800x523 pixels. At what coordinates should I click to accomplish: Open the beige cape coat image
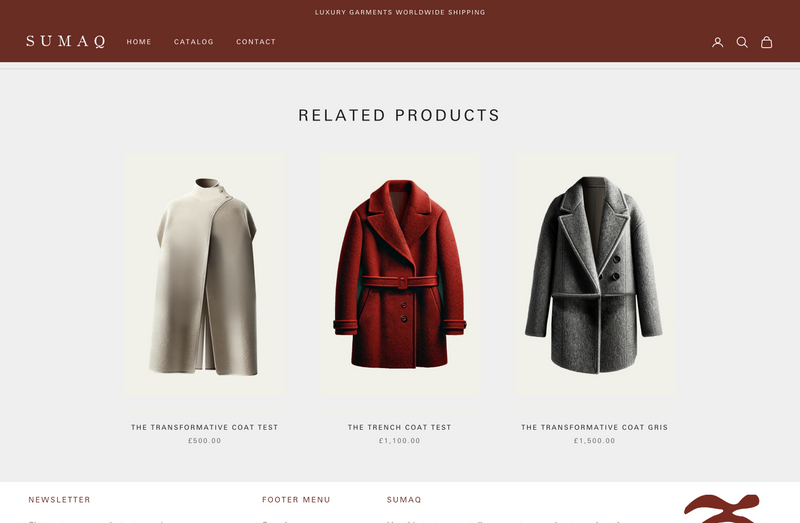point(205,275)
